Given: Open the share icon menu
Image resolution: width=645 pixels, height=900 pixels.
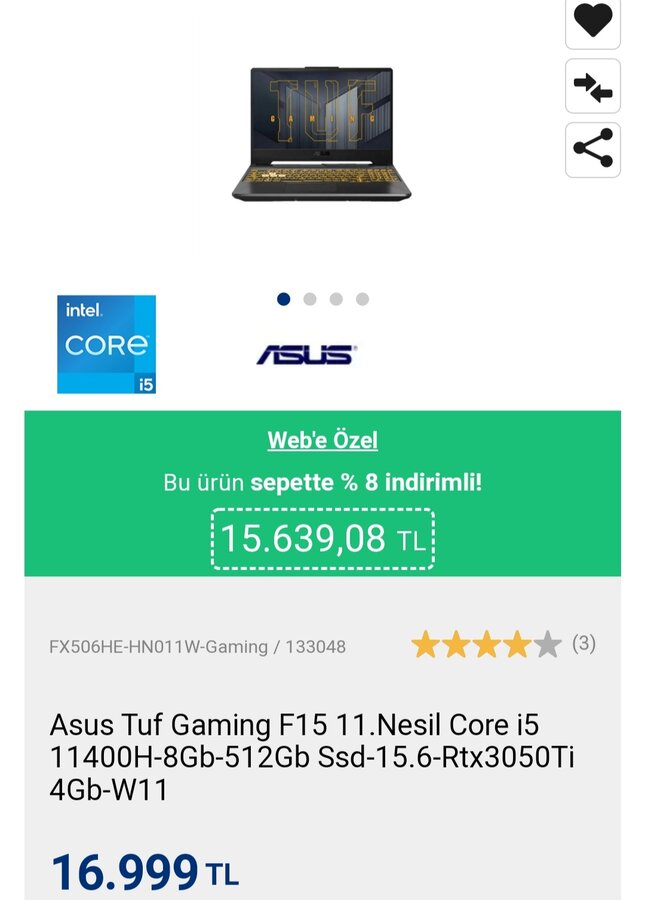Looking at the screenshot, I should 593,149.
